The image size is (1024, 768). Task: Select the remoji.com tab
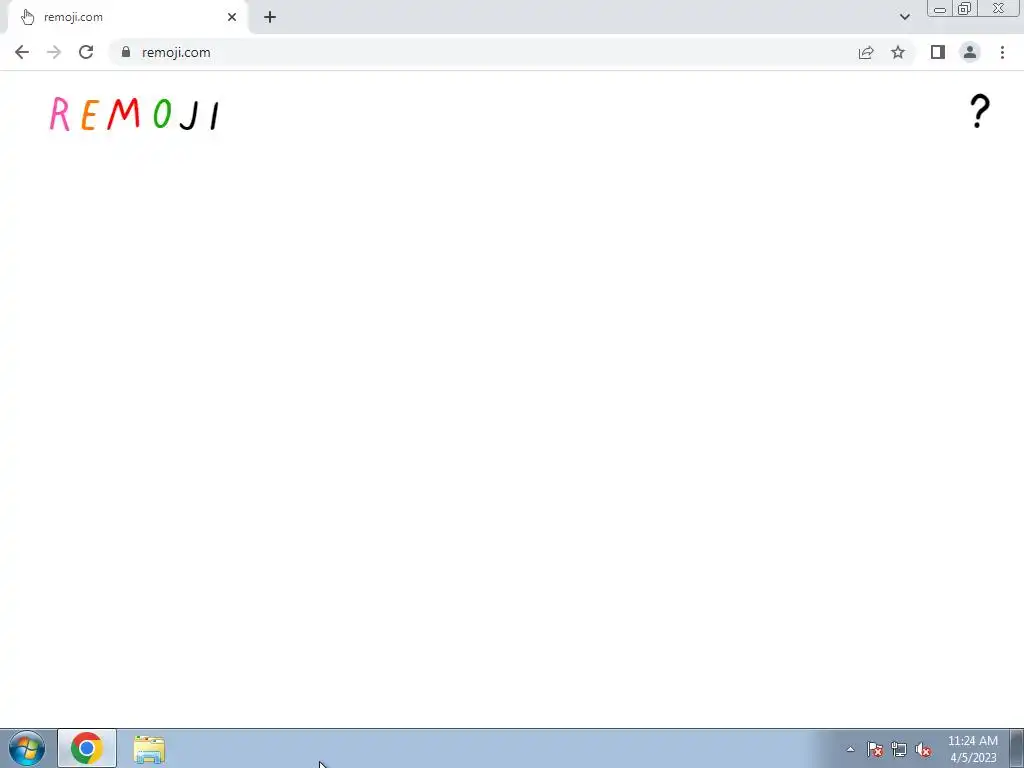[127, 17]
